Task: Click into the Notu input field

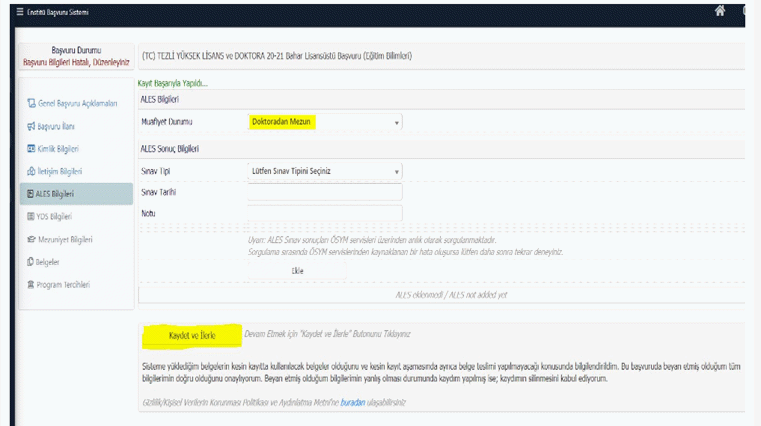Action: [x=324, y=213]
